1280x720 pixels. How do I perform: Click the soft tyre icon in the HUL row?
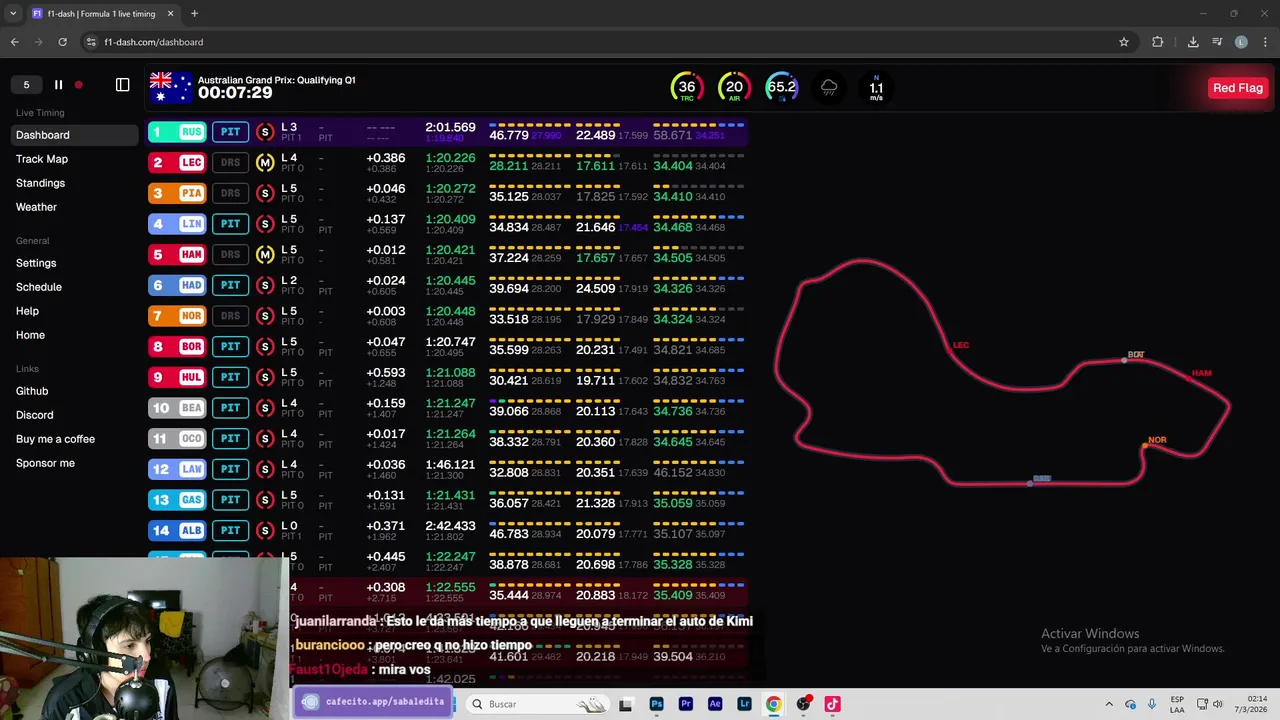tap(265, 377)
